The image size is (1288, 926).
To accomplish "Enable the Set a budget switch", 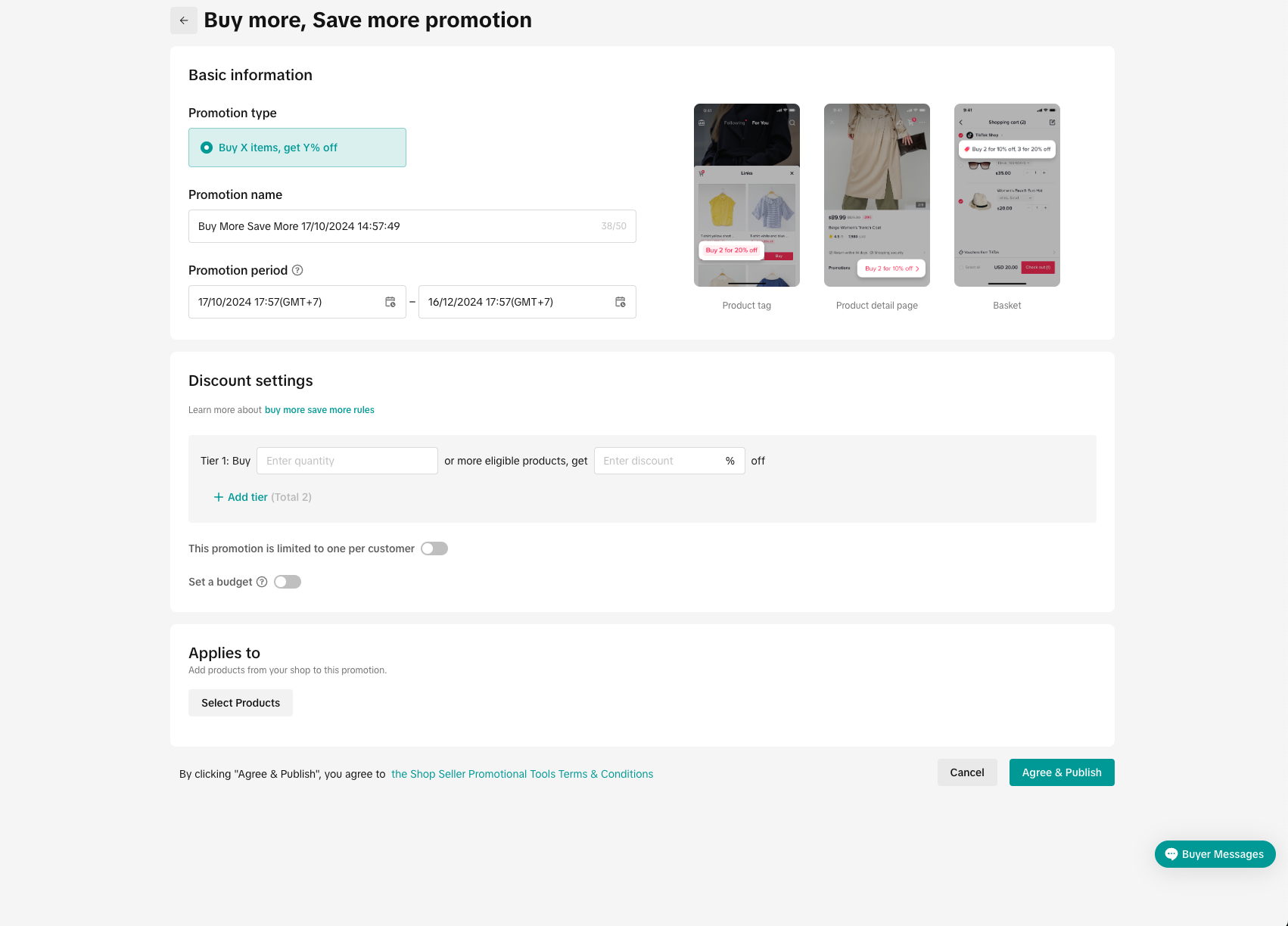I will coord(288,582).
